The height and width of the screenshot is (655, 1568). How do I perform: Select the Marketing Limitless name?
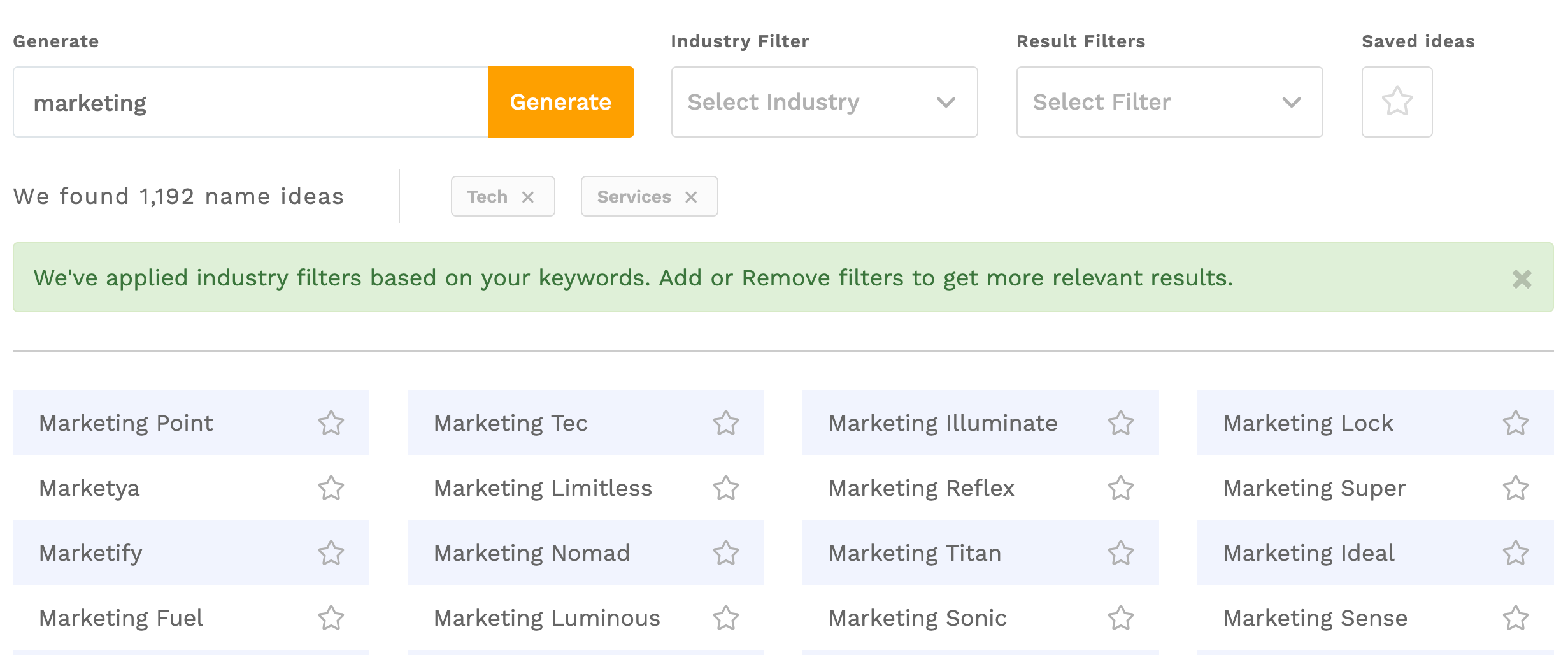[543, 488]
